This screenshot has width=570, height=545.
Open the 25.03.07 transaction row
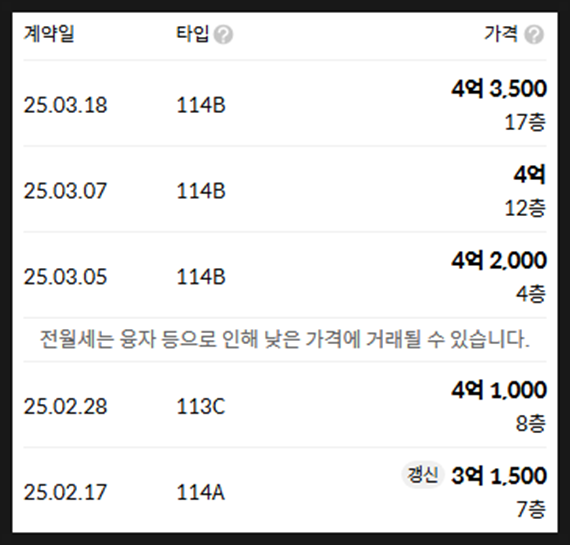[285, 189]
